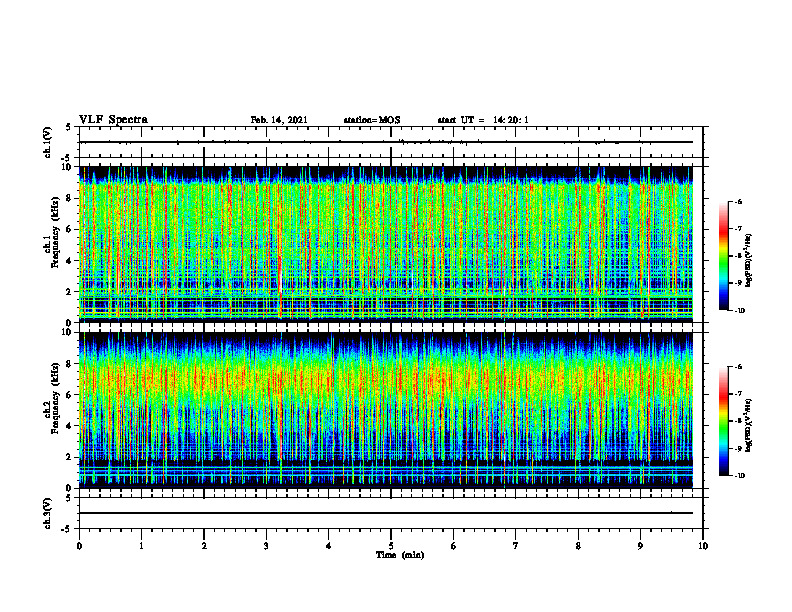Click the "-6" label on ch.1 colorbar
Image resolution: width=792 pixels, height=612 pixels.
(738, 201)
